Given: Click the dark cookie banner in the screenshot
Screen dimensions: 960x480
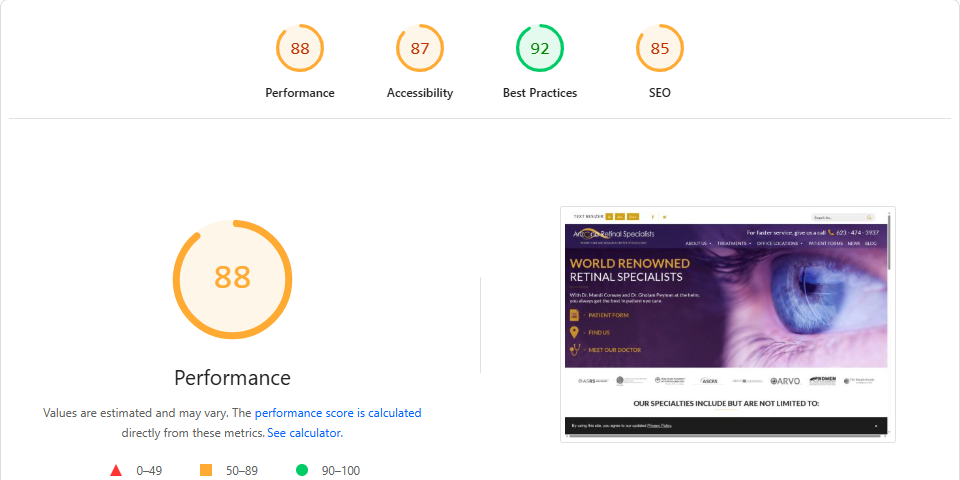Looking at the screenshot, I should pos(726,426).
